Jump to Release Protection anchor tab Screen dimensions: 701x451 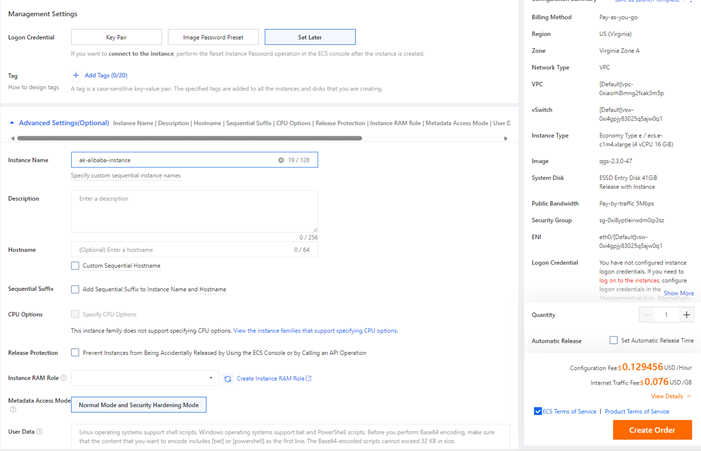tap(340, 123)
